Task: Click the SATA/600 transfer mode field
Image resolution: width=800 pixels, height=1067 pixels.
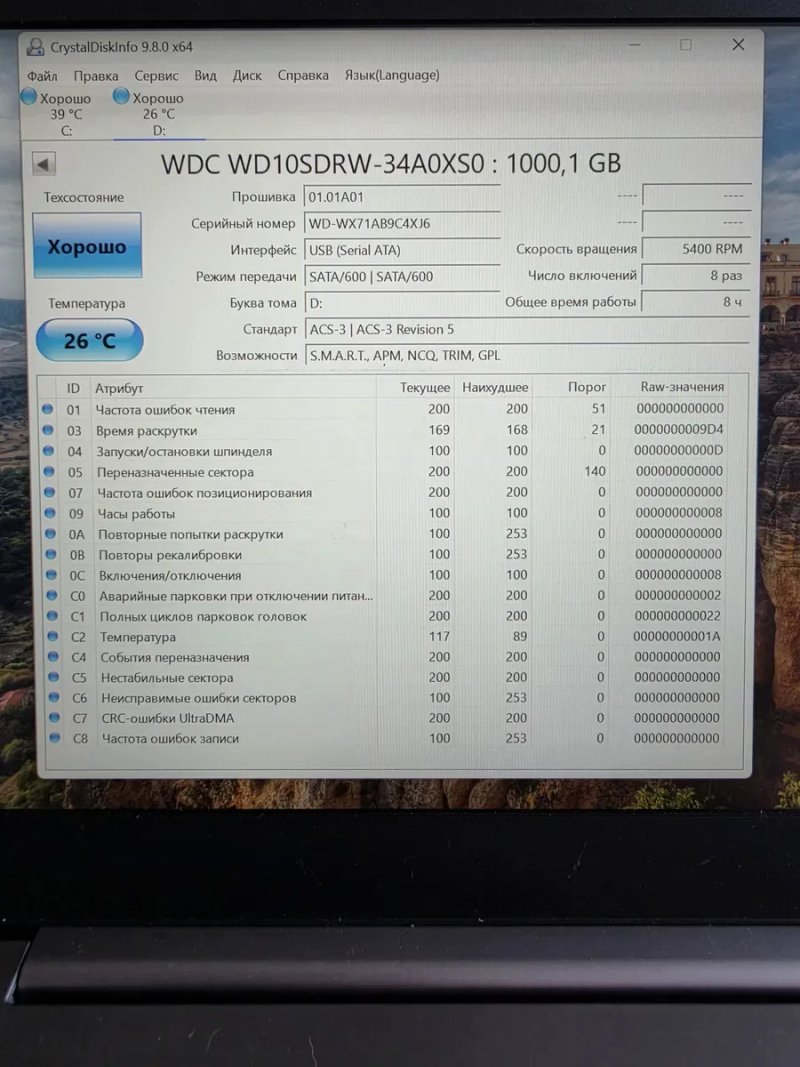Action: [x=402, y=276]
